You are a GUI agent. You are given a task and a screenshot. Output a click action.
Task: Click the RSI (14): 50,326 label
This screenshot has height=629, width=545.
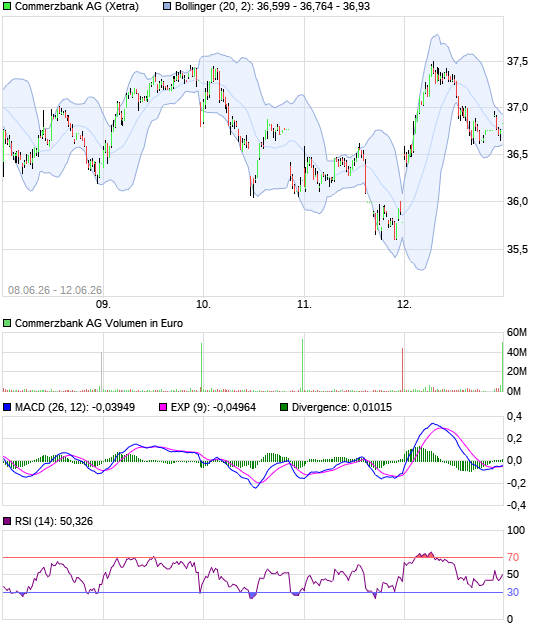(54, 521)
